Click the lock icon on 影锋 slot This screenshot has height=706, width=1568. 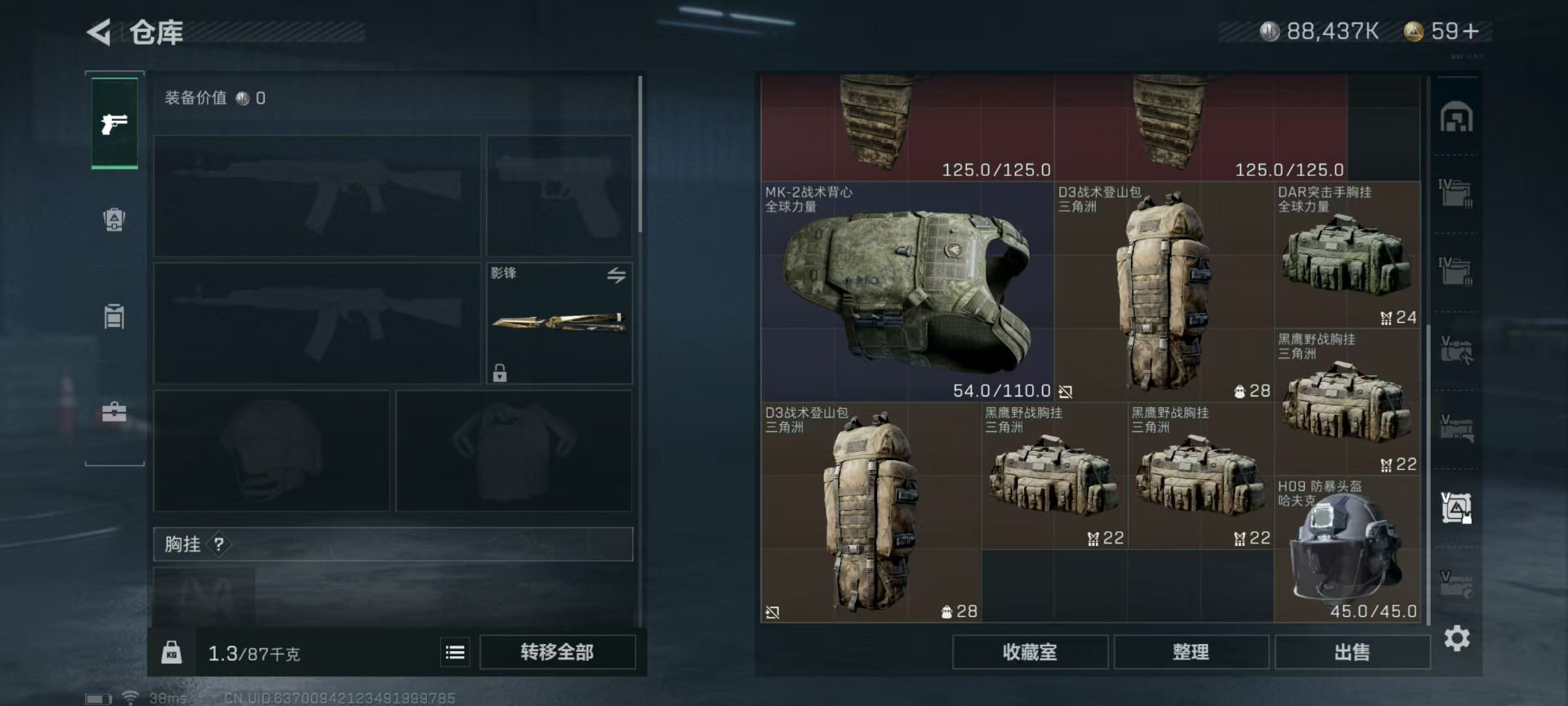click(x=500, y=373)
